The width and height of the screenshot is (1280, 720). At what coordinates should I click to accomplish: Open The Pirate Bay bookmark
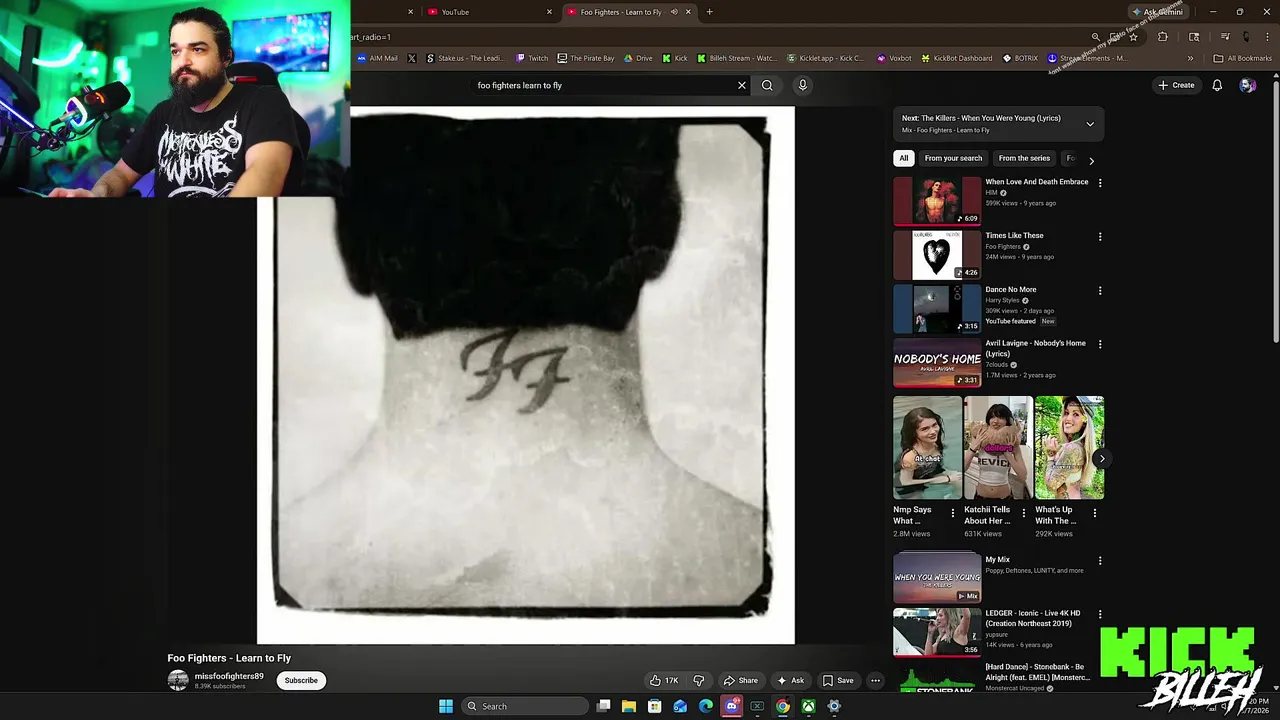tap(586, 58)
